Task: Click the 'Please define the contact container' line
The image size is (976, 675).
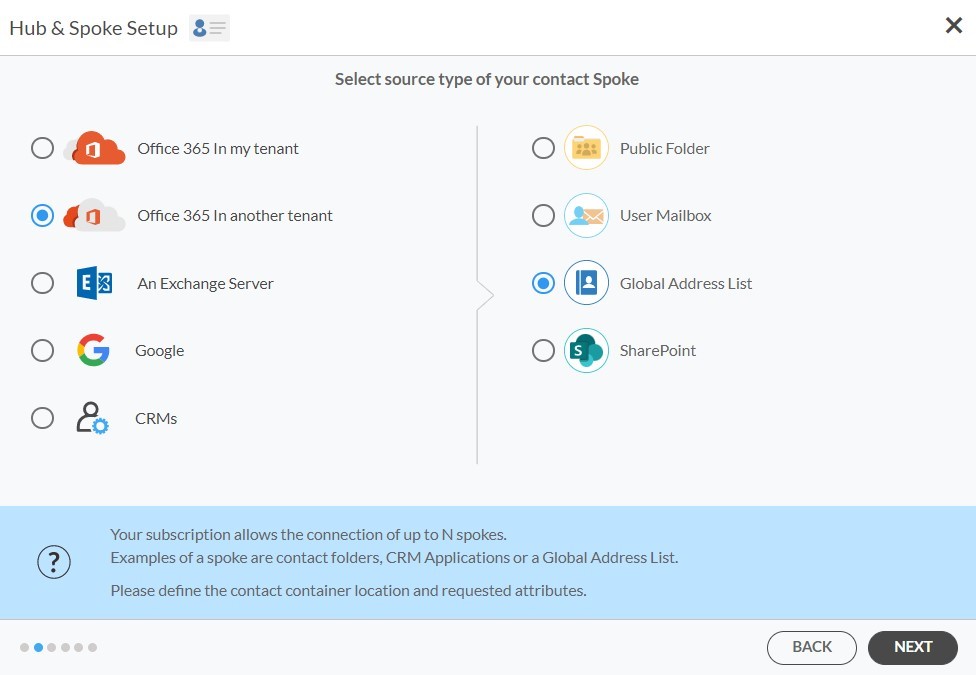Action: tap(349, 590)
